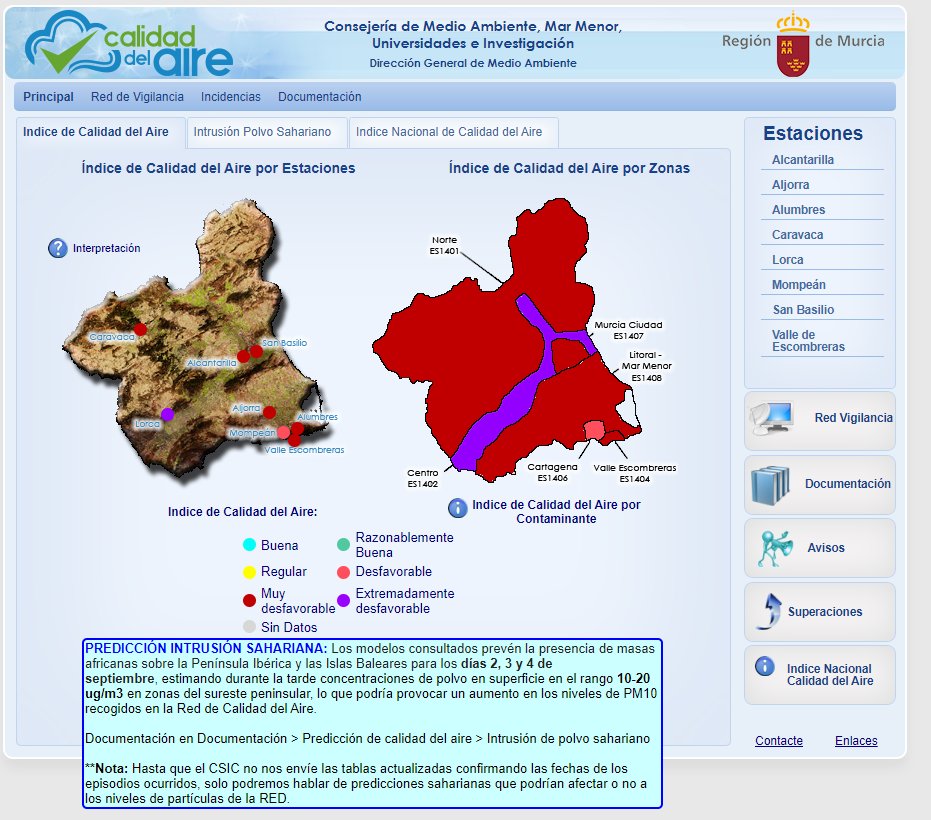Switch to the Intrusión Polvo Sahariano tab
This screenshot has height=820, width=931.
click(266, 131)
